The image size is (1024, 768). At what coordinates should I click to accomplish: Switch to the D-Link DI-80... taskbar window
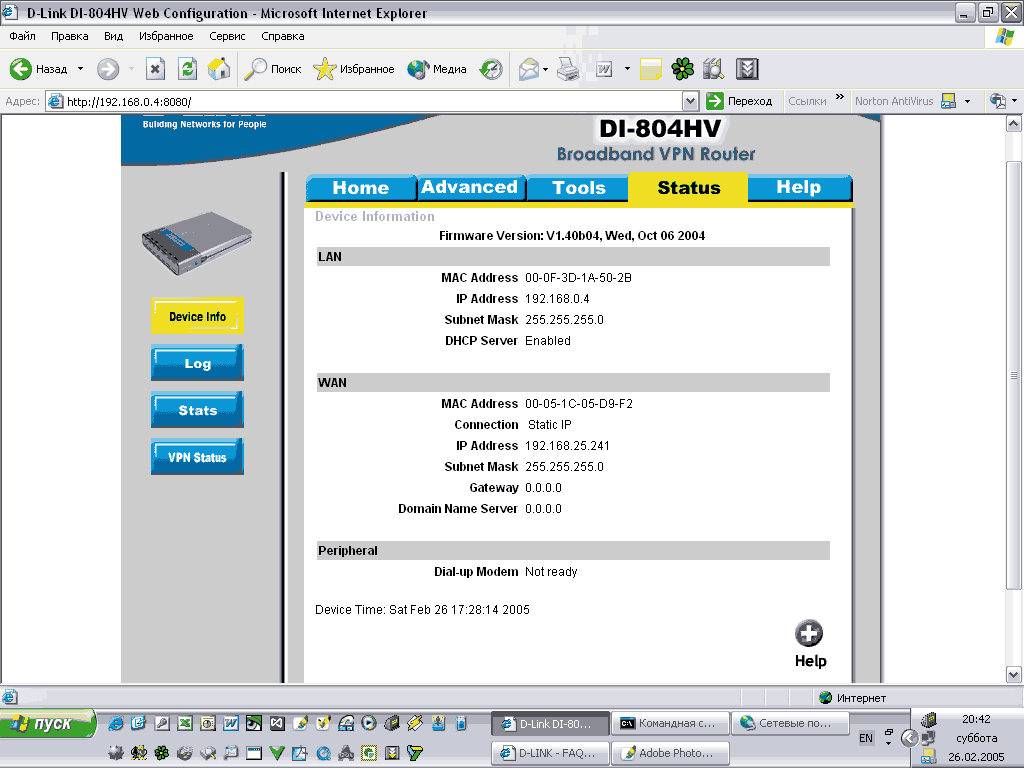[550, 724]
